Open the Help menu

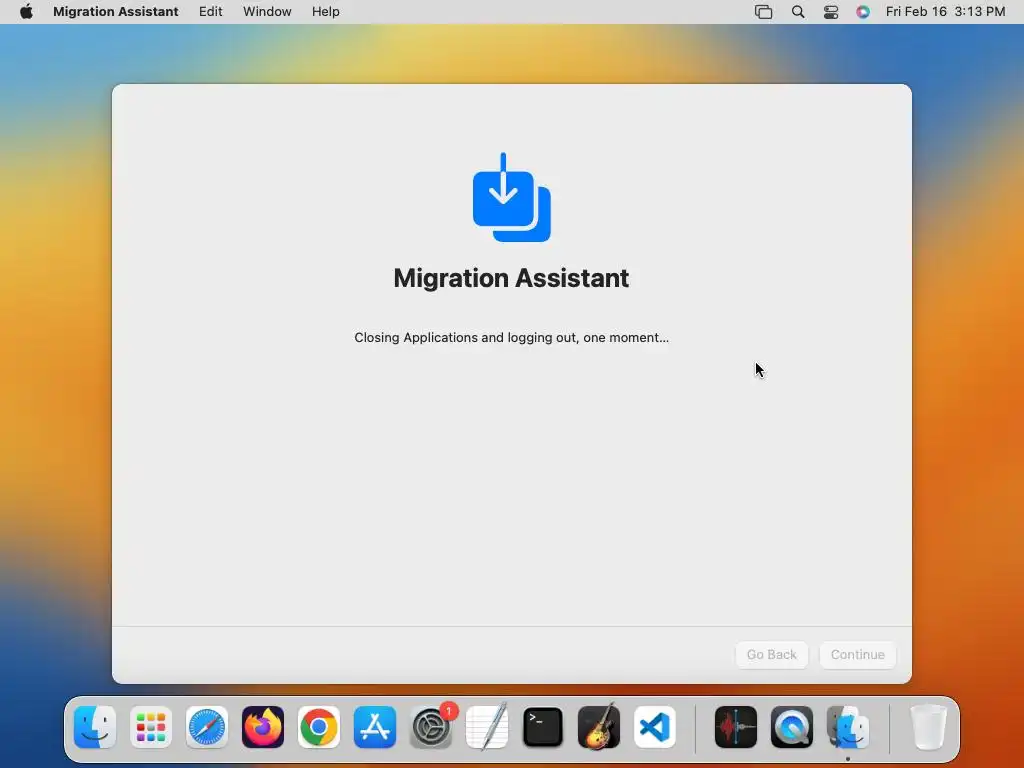[325, 12]
